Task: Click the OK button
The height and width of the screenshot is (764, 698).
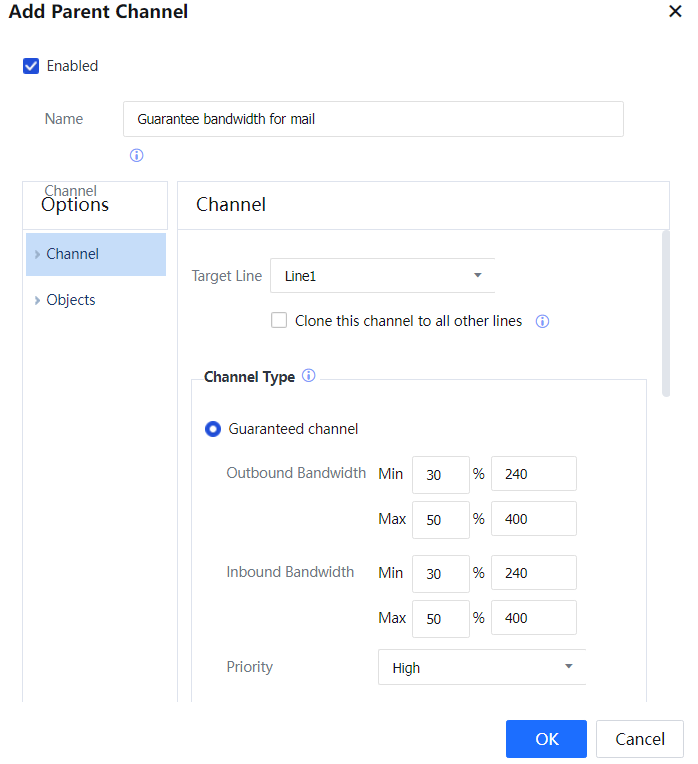Action: (546, 739)
